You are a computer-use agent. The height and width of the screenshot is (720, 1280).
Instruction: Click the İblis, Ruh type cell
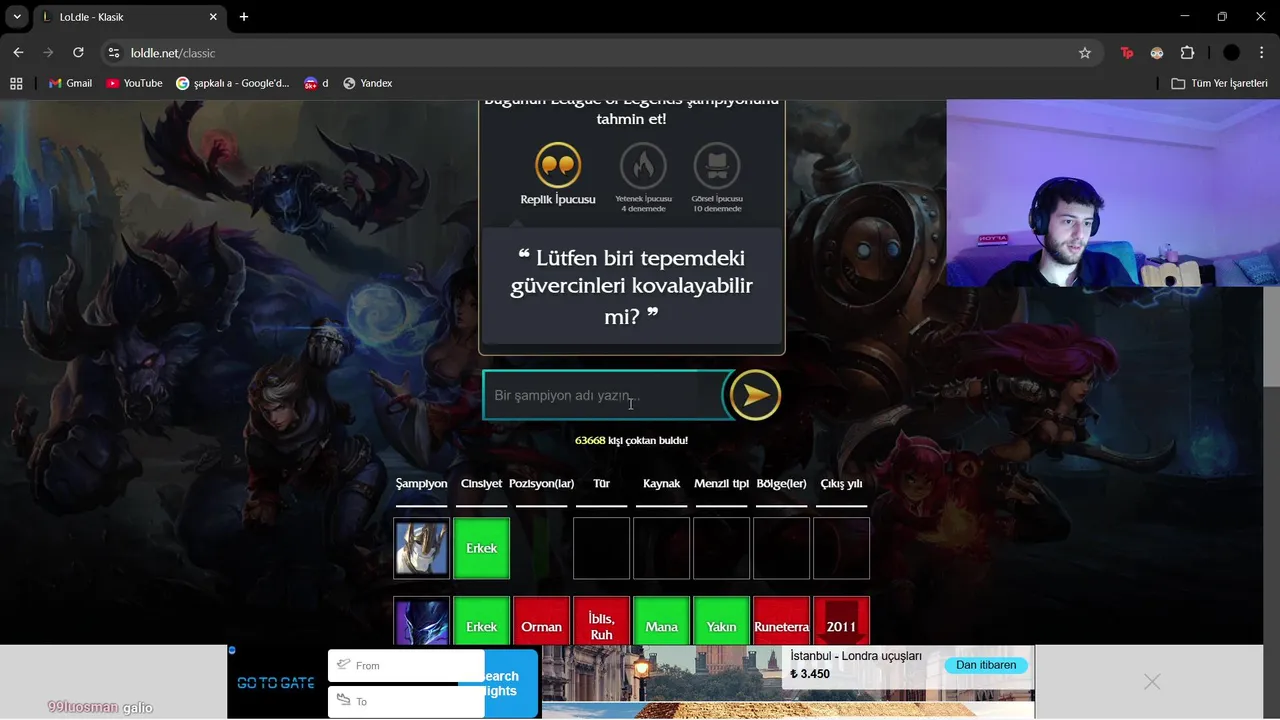[x=602, y=621]
